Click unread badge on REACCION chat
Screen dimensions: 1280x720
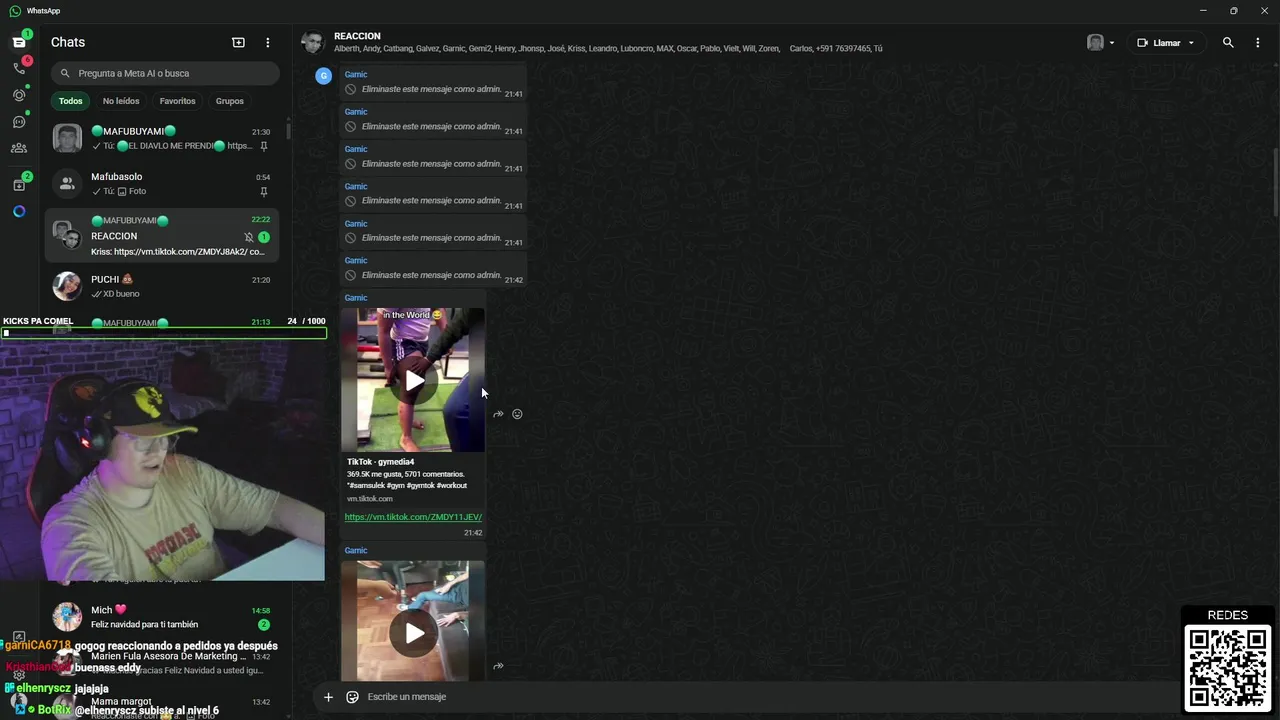click(x=264, y=237)
